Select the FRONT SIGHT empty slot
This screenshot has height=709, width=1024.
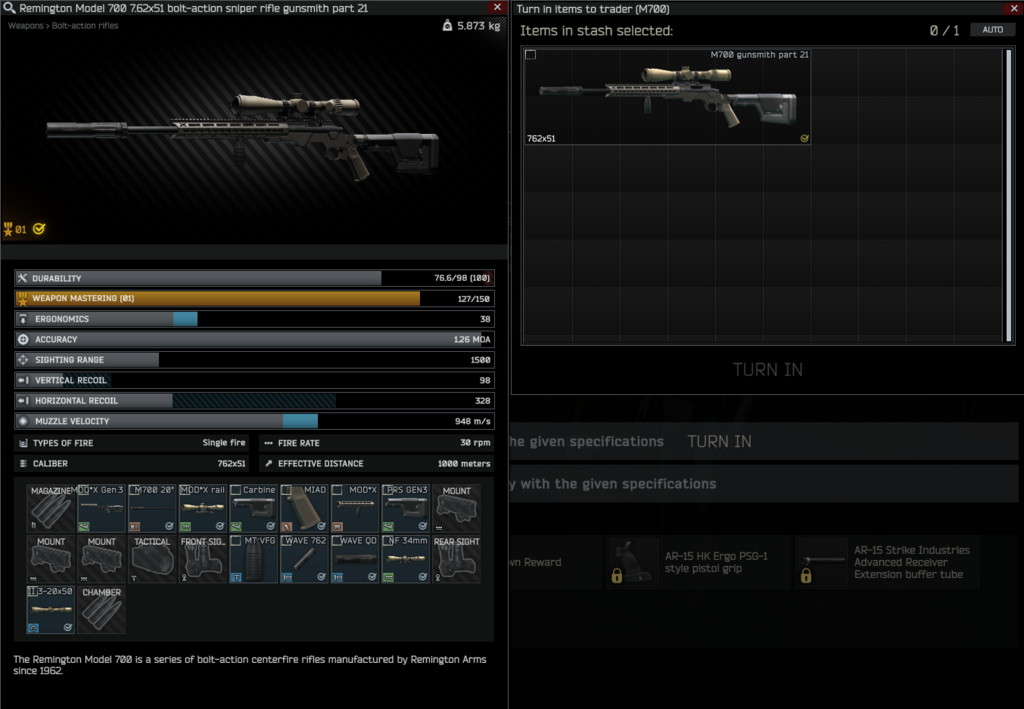(203, 560)
